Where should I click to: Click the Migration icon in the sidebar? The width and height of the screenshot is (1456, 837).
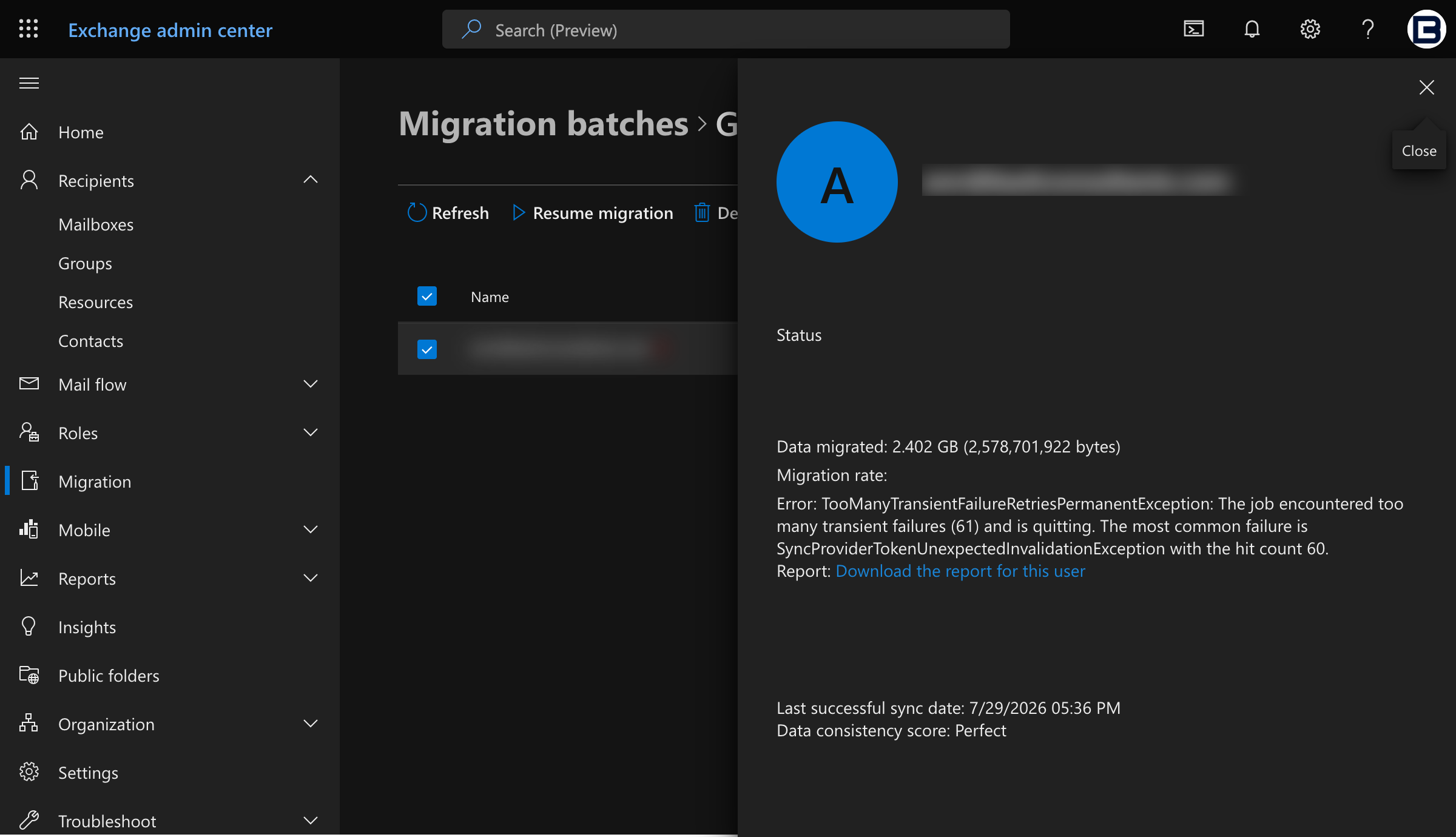[30, 480]
